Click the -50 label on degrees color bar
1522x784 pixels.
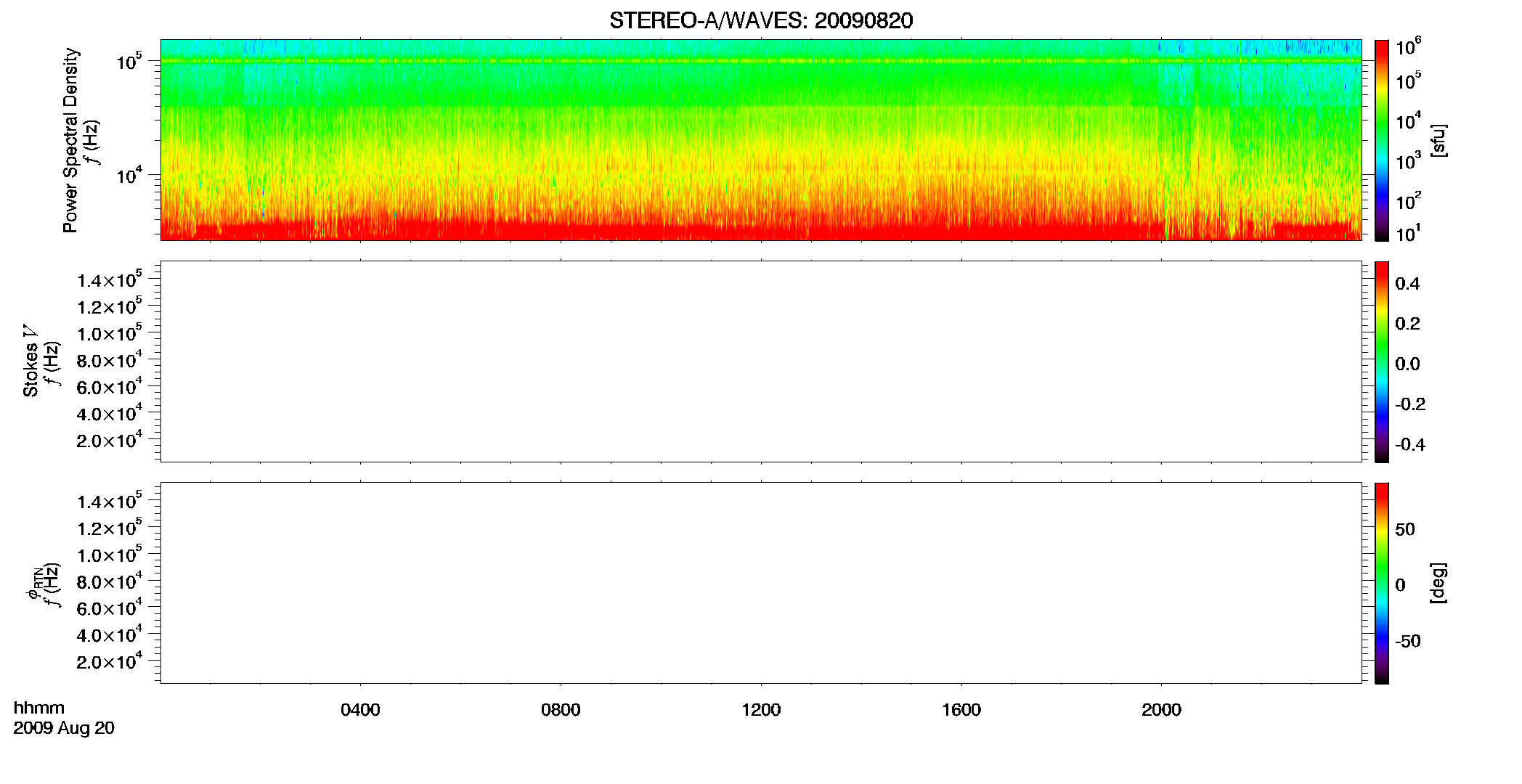coord(1408,641)
